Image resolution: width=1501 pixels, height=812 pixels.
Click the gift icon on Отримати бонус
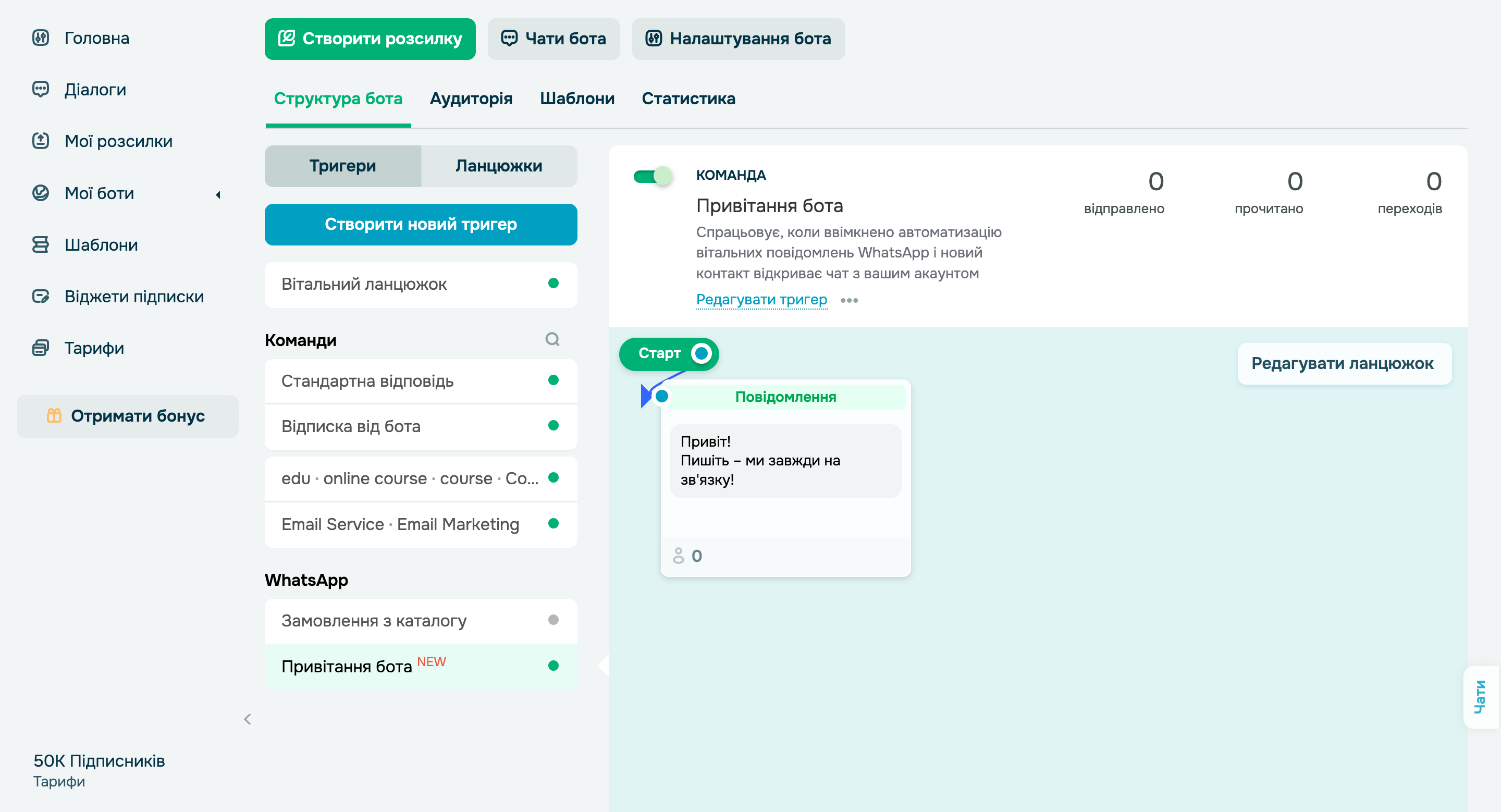click(x=54, y=416)
